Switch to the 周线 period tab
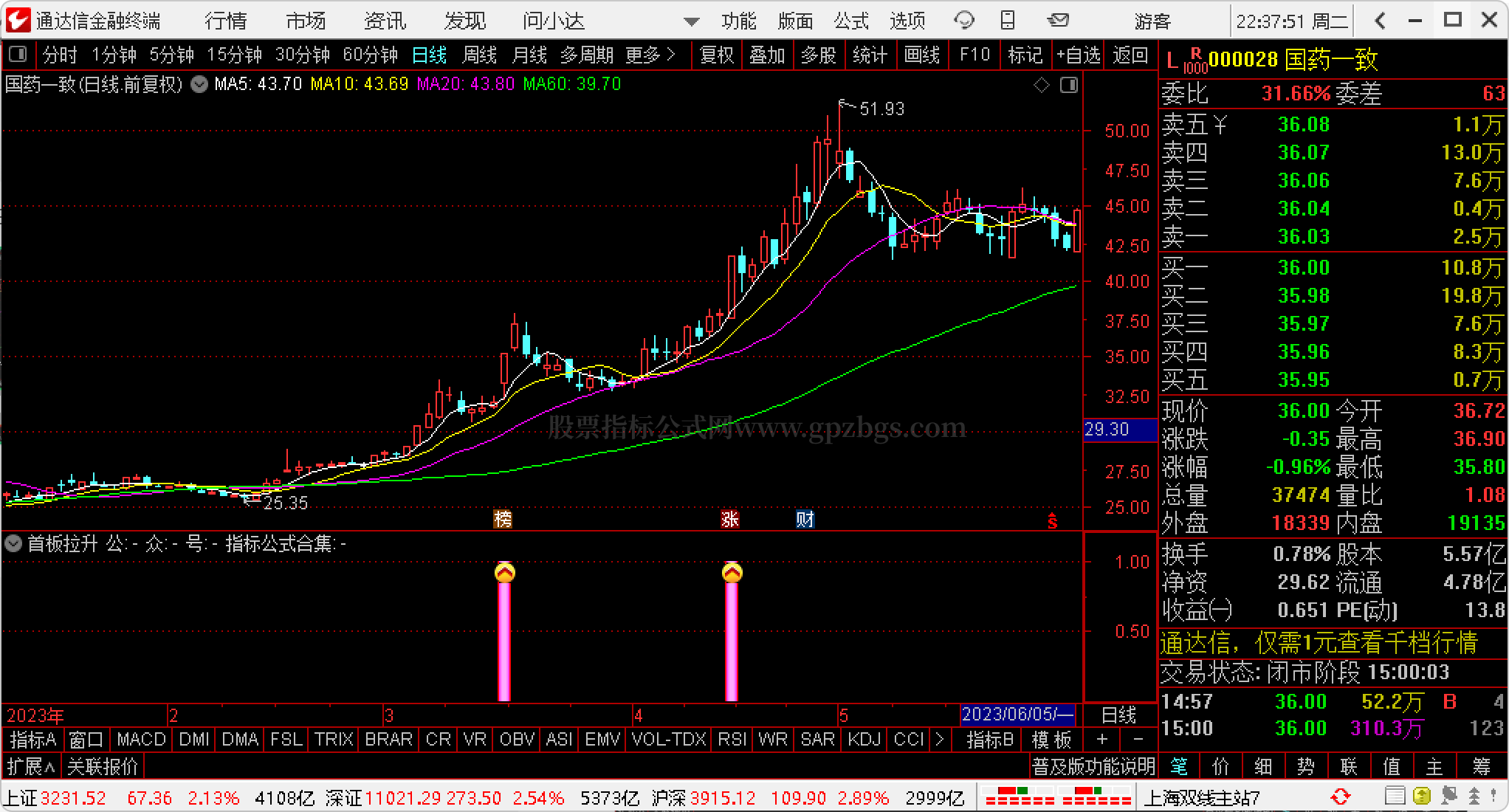 click(x=479, y=55)
